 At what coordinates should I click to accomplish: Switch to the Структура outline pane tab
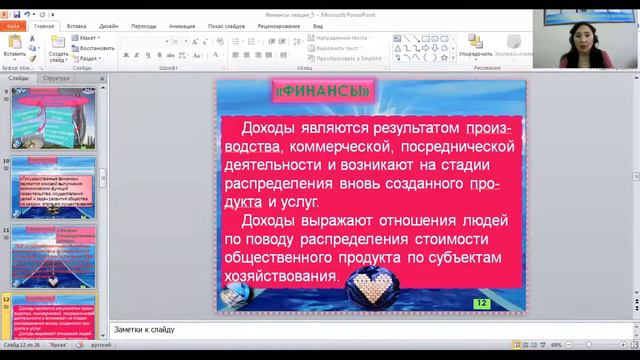pyautogui.click(x=56, y=78)
